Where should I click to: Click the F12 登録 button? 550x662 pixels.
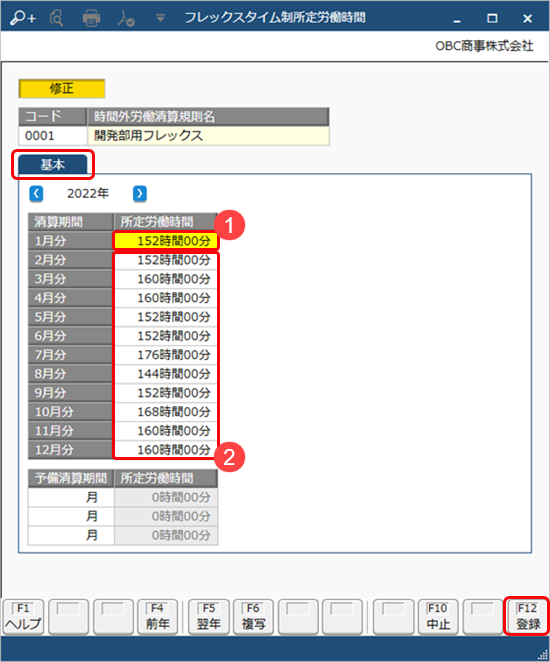click(527, 616)
